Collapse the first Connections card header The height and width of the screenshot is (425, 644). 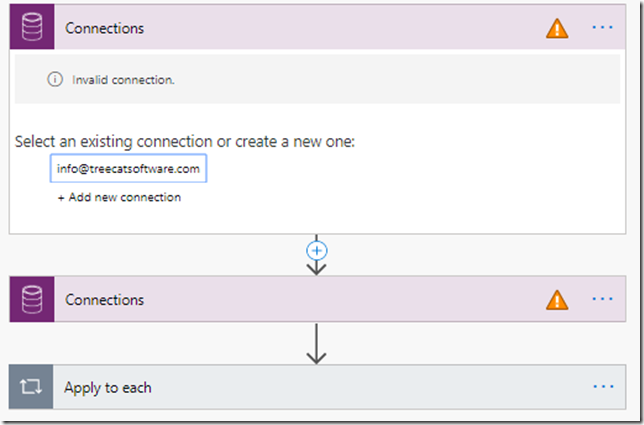coord(318,27)
